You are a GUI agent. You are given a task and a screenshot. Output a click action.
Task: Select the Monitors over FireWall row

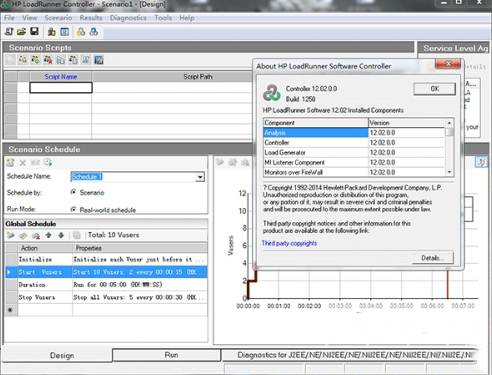pos(354,172)
